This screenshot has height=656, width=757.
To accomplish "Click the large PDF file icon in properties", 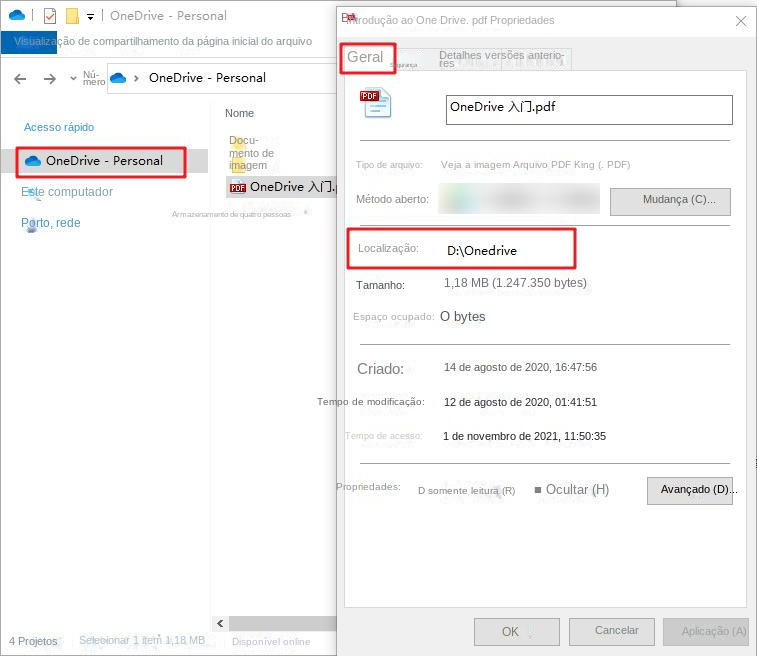I will pos(376,103).
